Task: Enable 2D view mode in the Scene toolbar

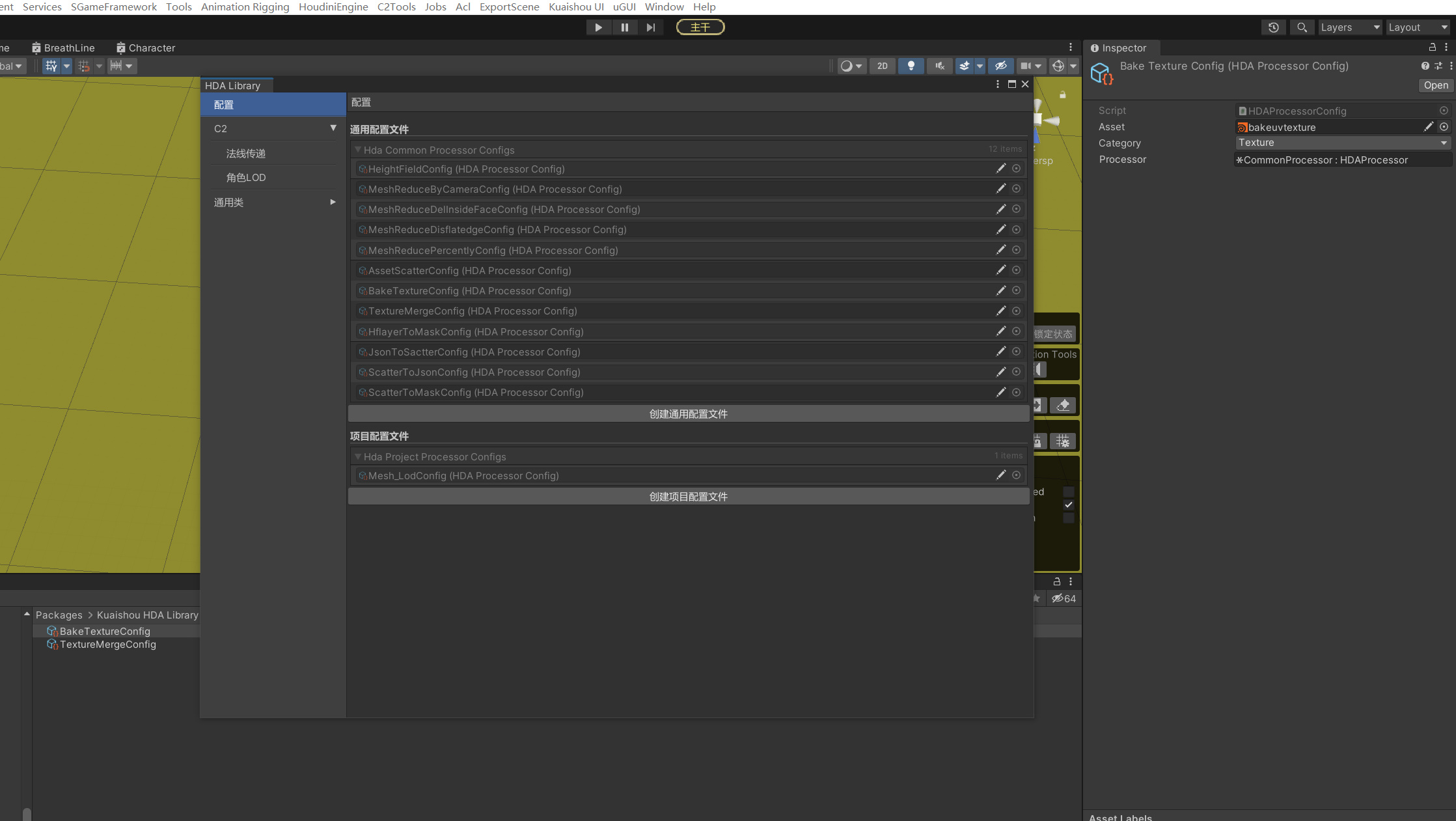Action: point(883,66)
